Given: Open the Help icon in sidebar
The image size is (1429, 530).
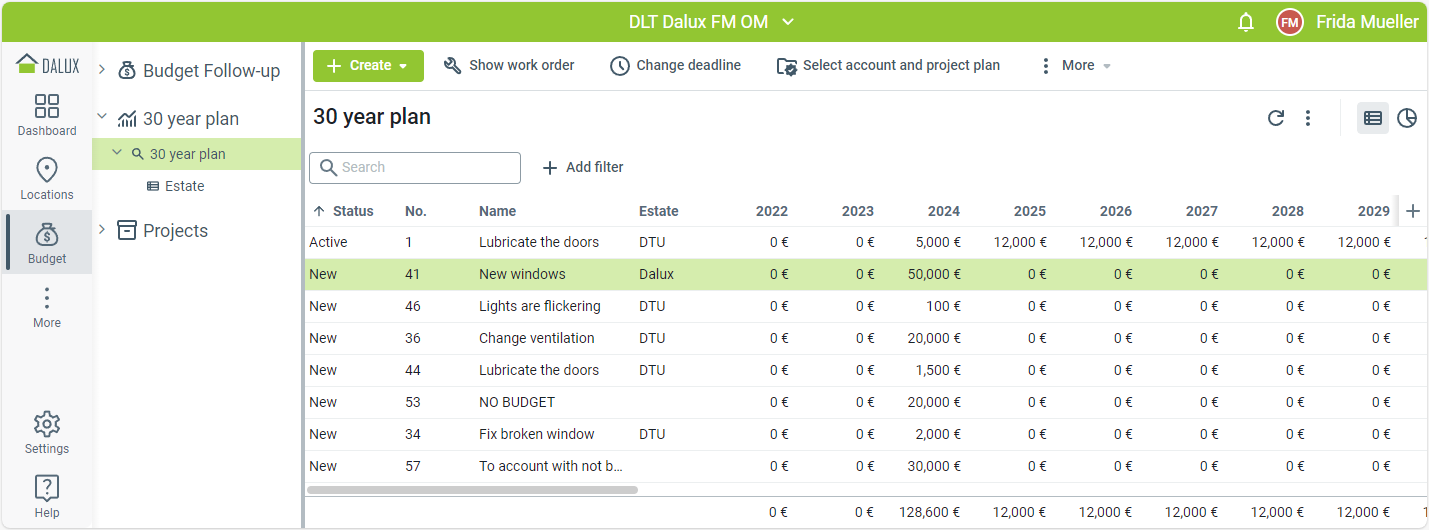Looking at the screenshot, I should tap(47, 497).
